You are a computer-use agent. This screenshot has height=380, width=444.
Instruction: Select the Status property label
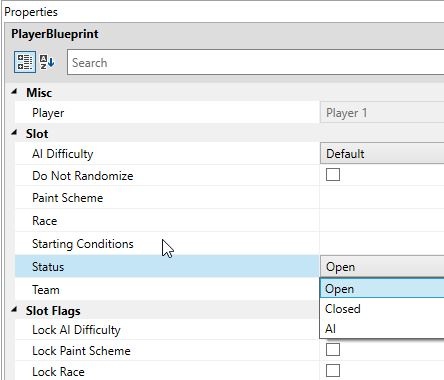[48, 267]
